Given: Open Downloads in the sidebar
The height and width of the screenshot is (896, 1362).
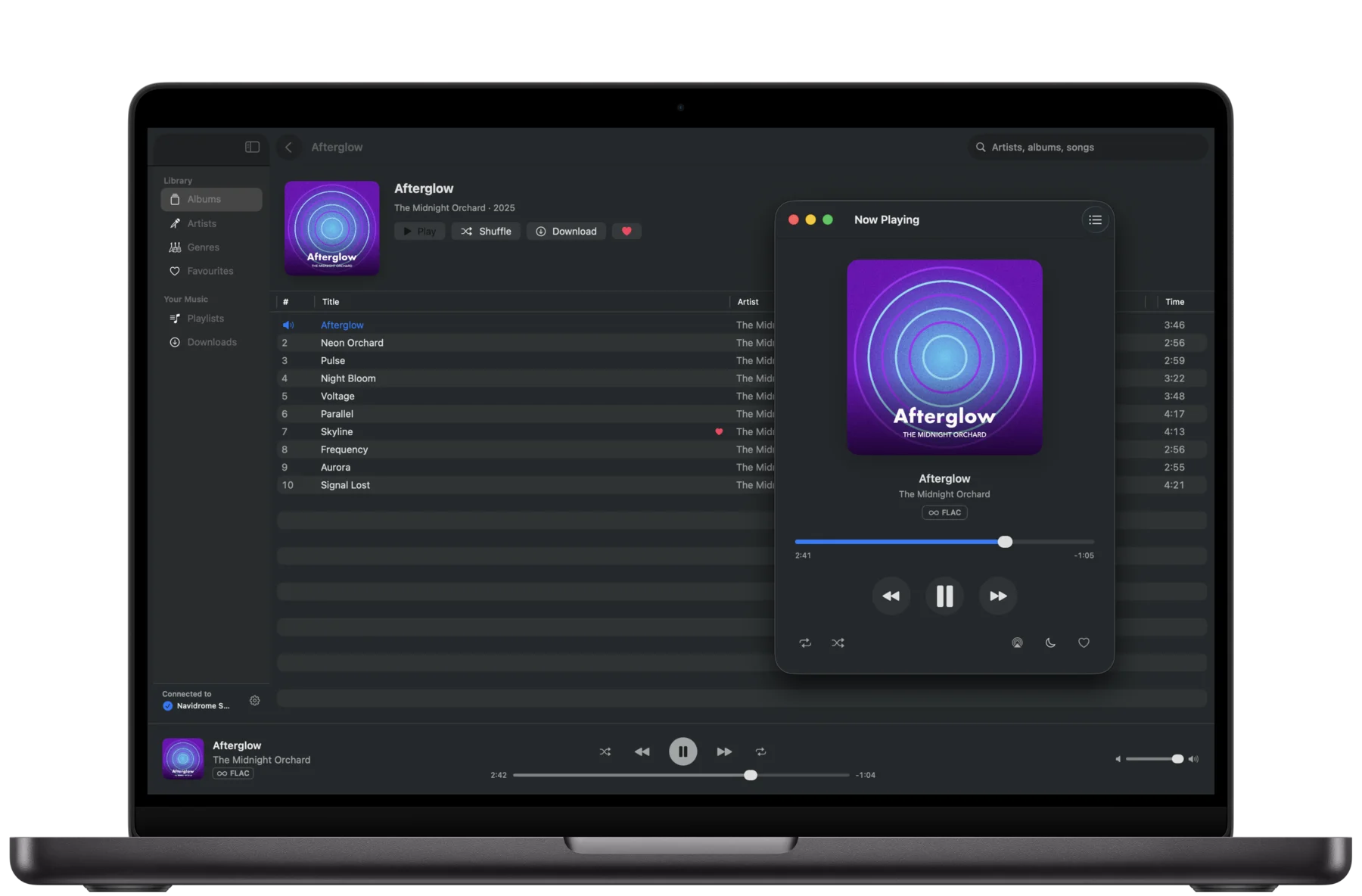Looking at the screenshot, I should point(212,342).
